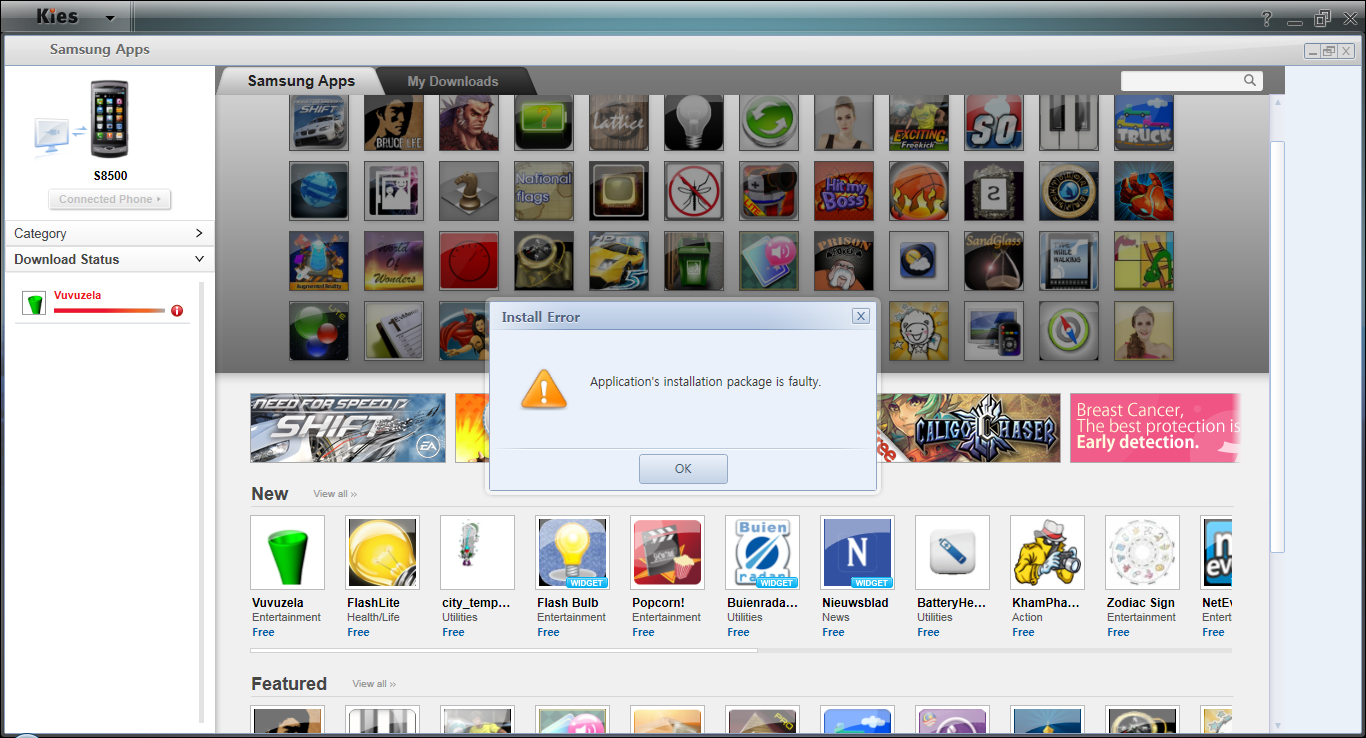Open the SandGlass app icon
1366x738 pixels.
[994, 261]
